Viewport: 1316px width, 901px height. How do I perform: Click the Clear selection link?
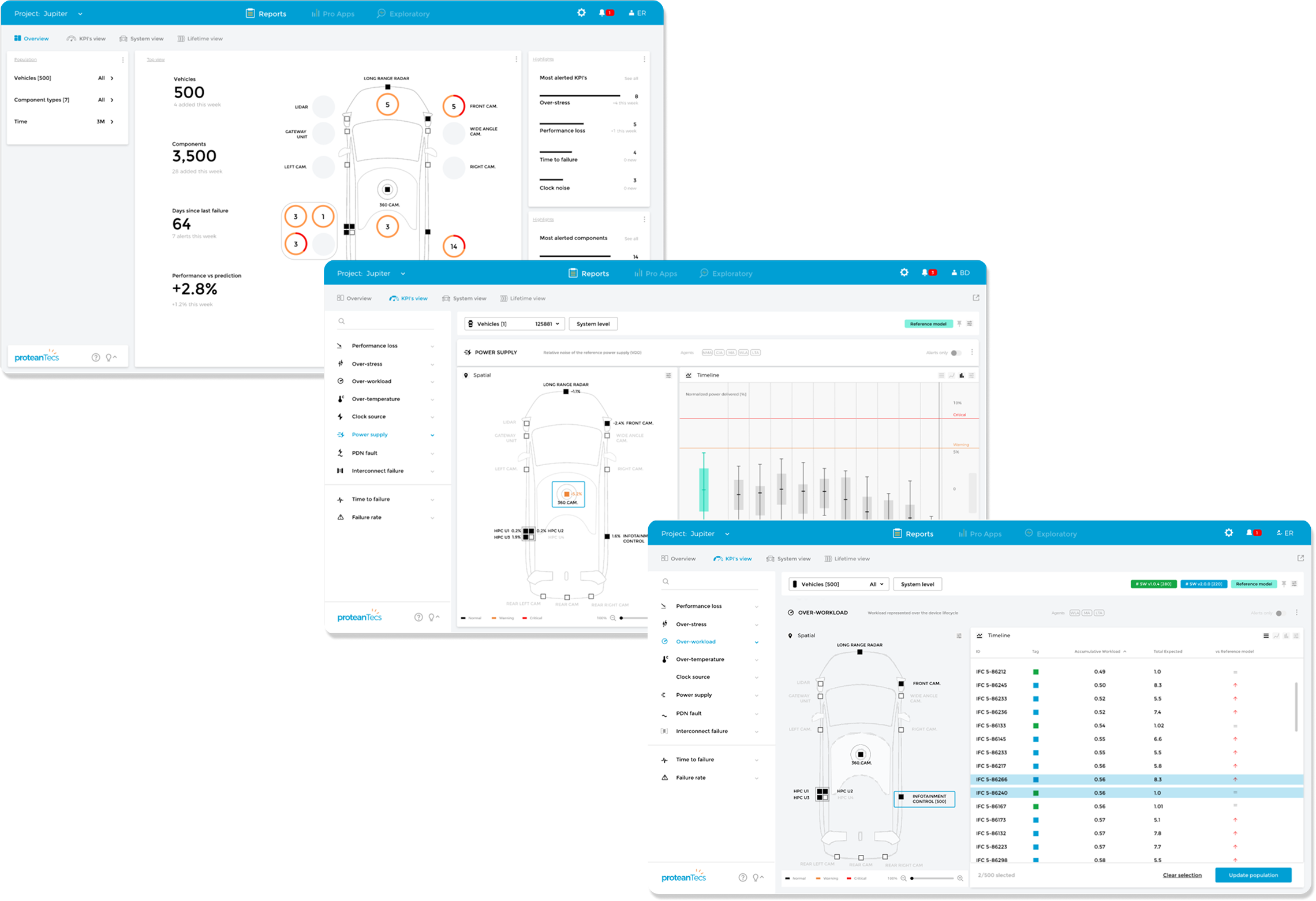(x=1182, y=875)
